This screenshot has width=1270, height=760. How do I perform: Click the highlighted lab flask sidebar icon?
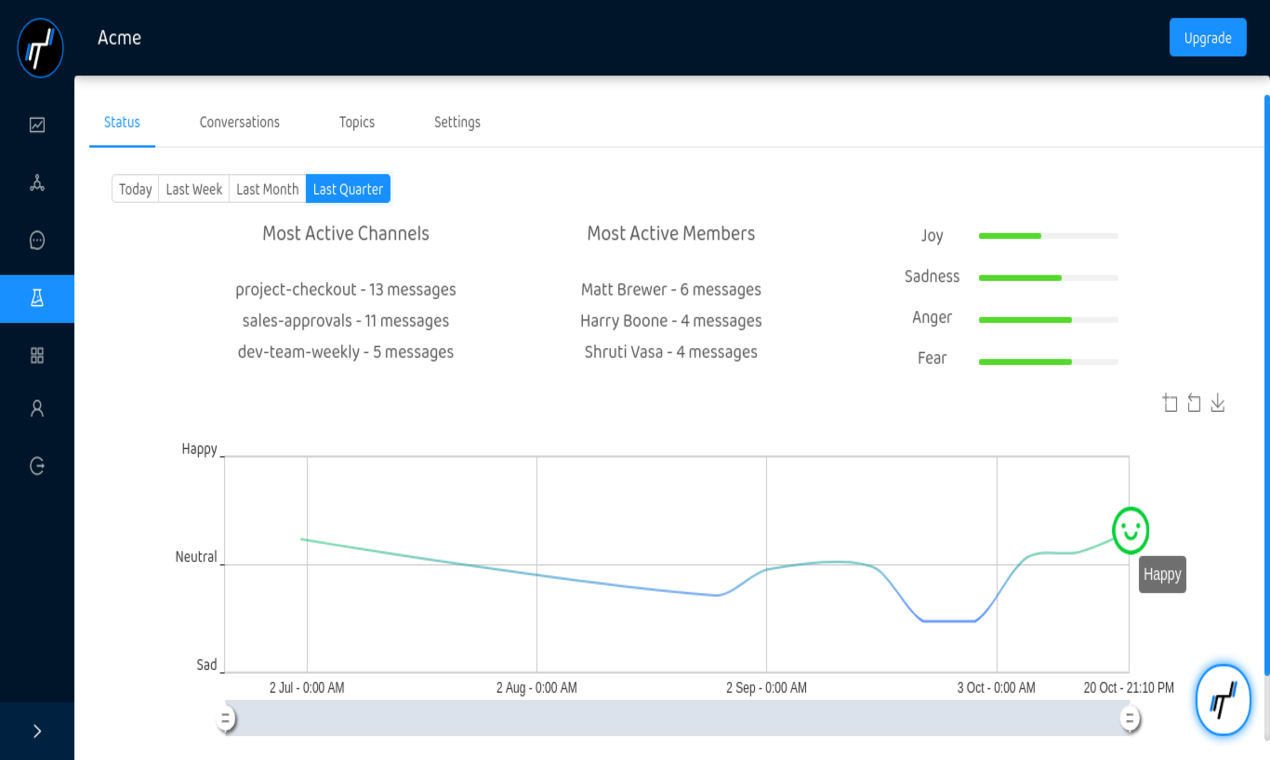(37, 298)
